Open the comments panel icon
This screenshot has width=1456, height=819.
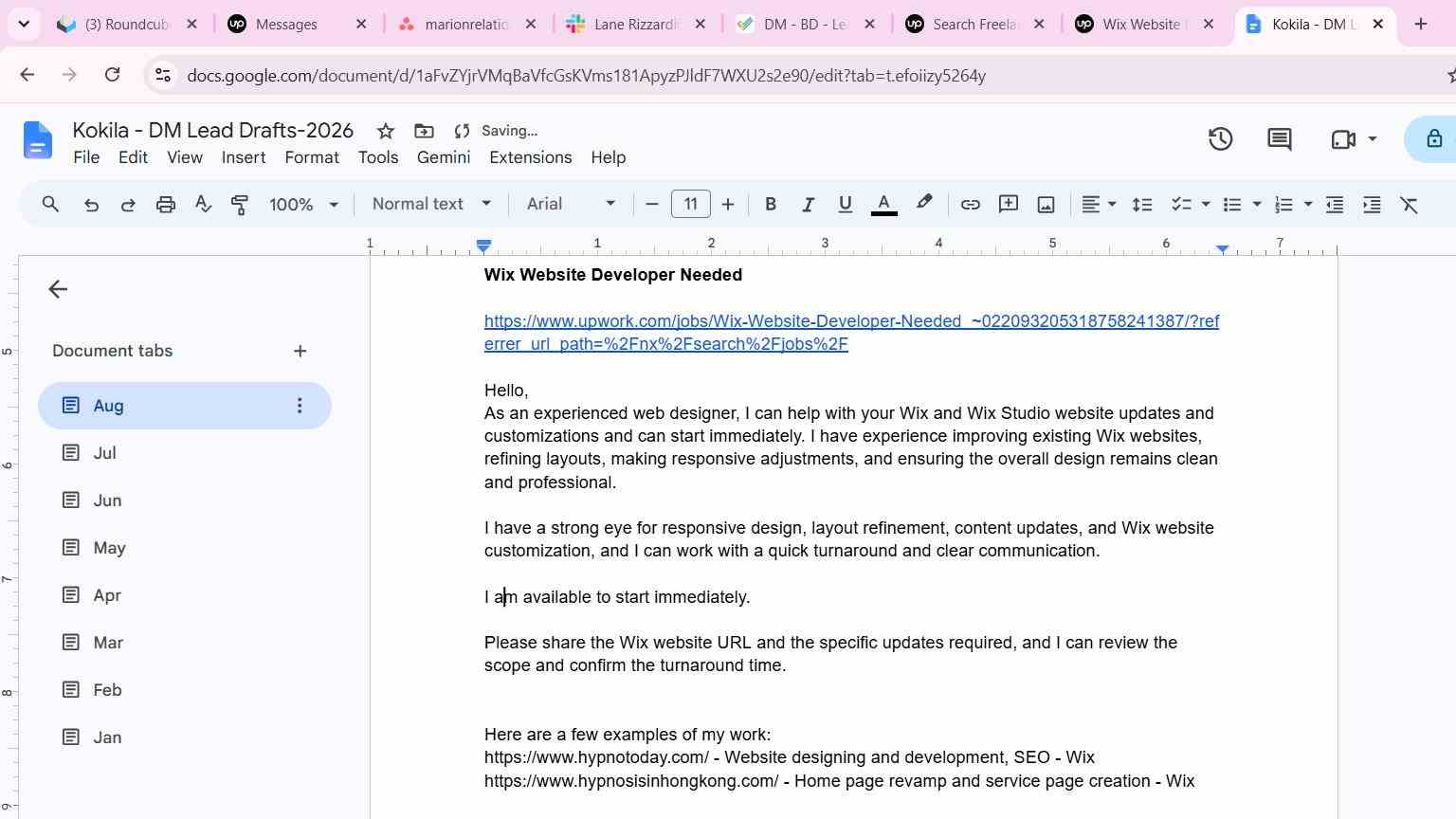coord(1280,139)
